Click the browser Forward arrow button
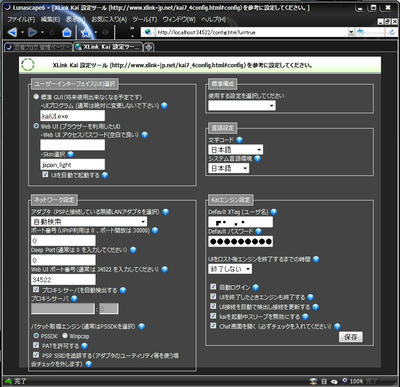This screenshot has width=400, height=387. click(33, 32)
